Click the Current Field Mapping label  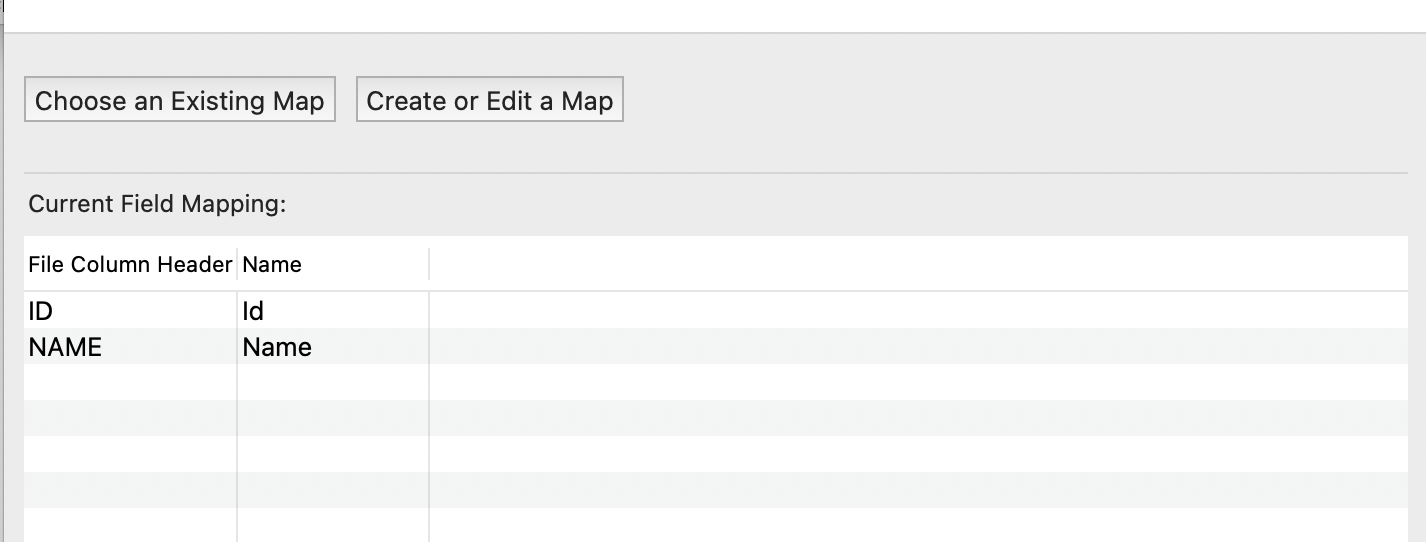[157, 204]
